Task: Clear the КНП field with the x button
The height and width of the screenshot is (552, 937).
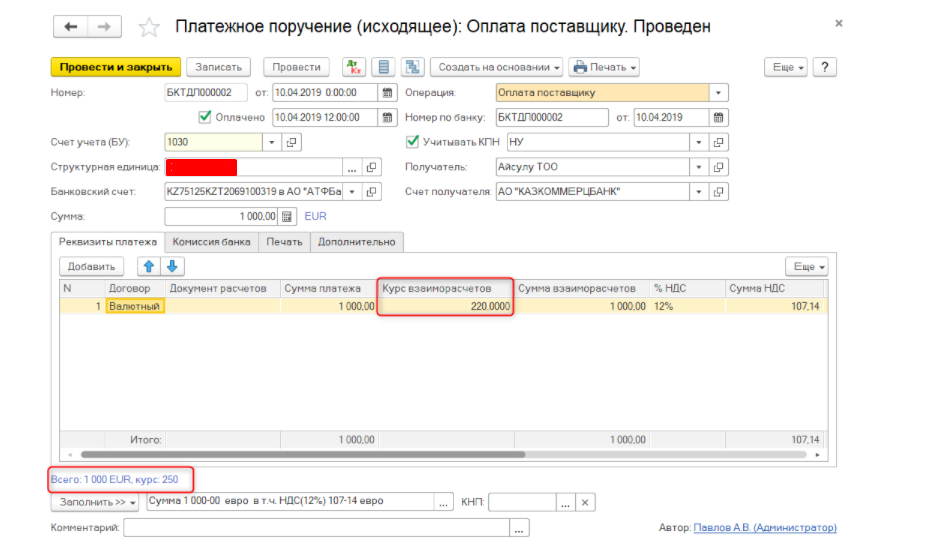Action: (x=585, y=502)
